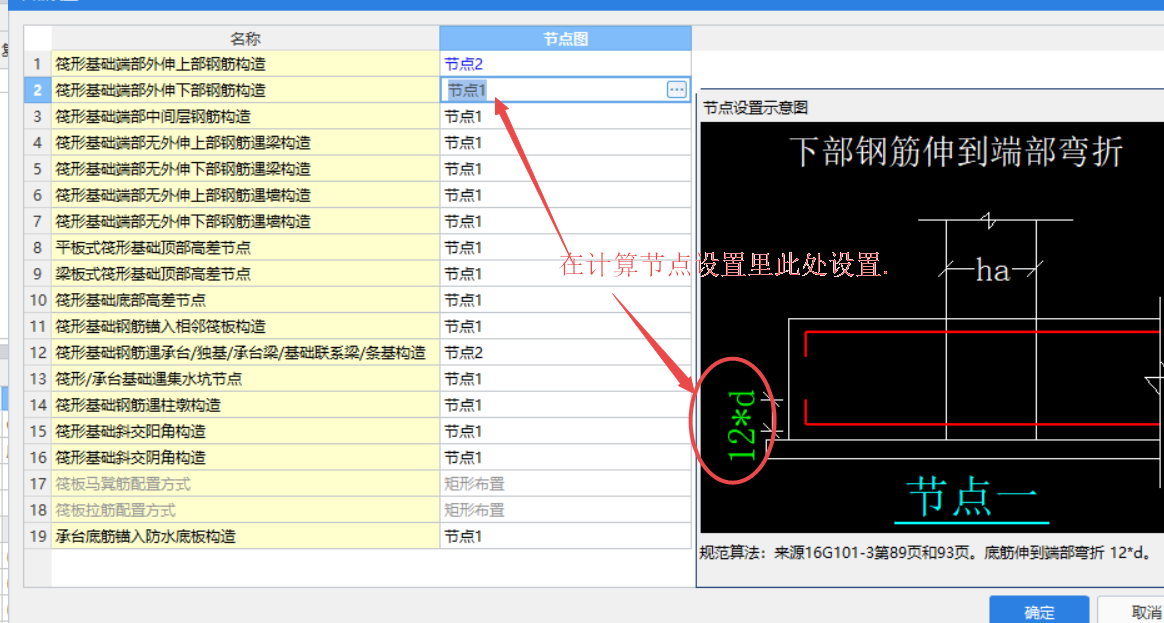1164x623 pixels.
Task: Select row 梁板式筏形基础顶部高差节点
Action: [246, 274]
